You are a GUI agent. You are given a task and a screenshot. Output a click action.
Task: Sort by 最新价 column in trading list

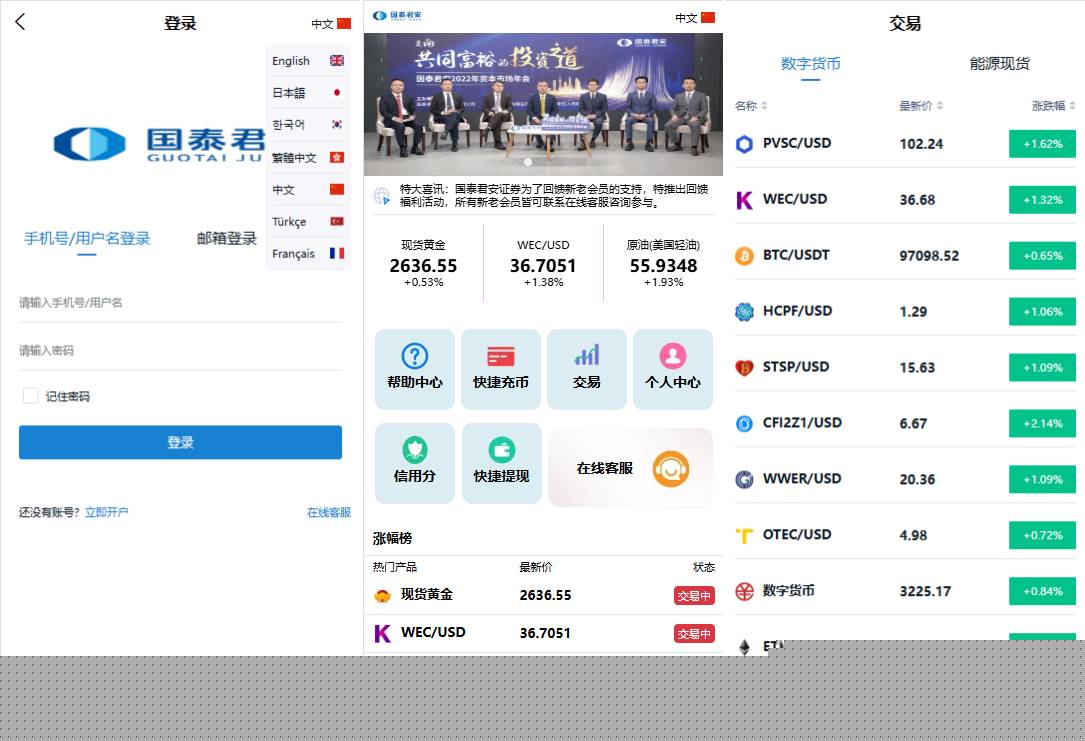pos(920,106)
